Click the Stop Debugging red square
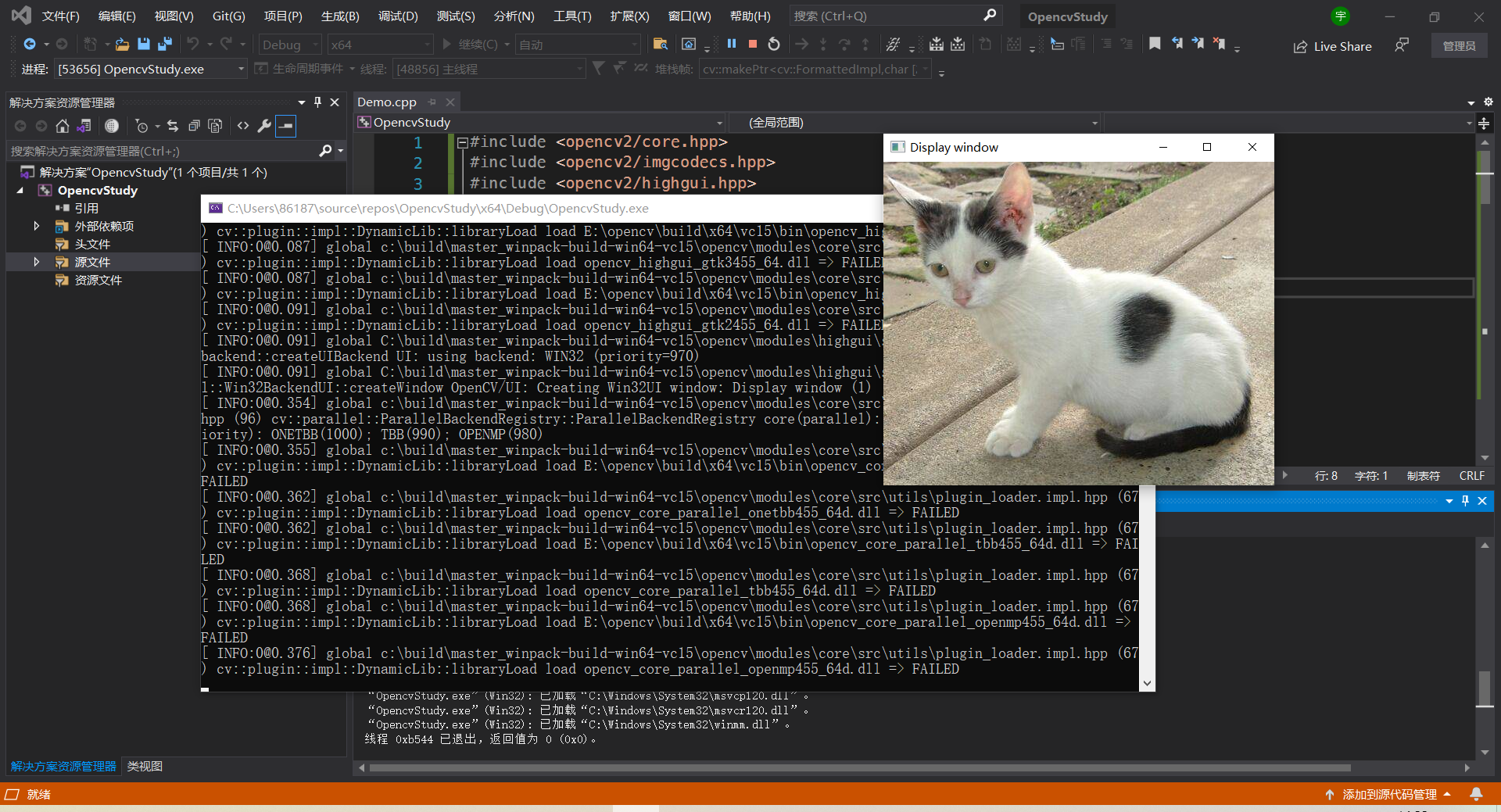1501x812 pixels. tap(752, 45)
